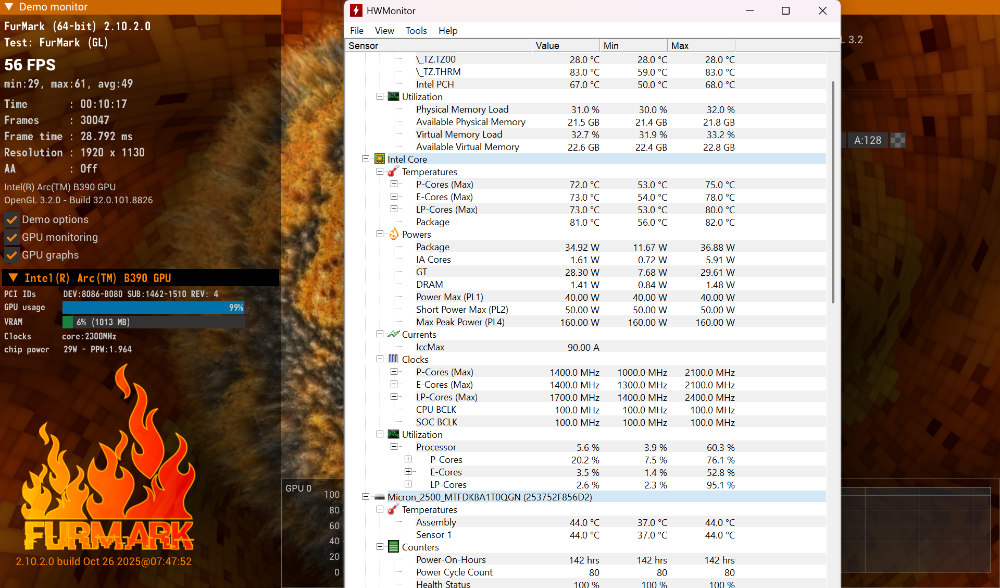The height and width of the screenshot is (588, 1000).
Task: Expand the P-Cores (Max) temperature row
Action: (394, 184)
